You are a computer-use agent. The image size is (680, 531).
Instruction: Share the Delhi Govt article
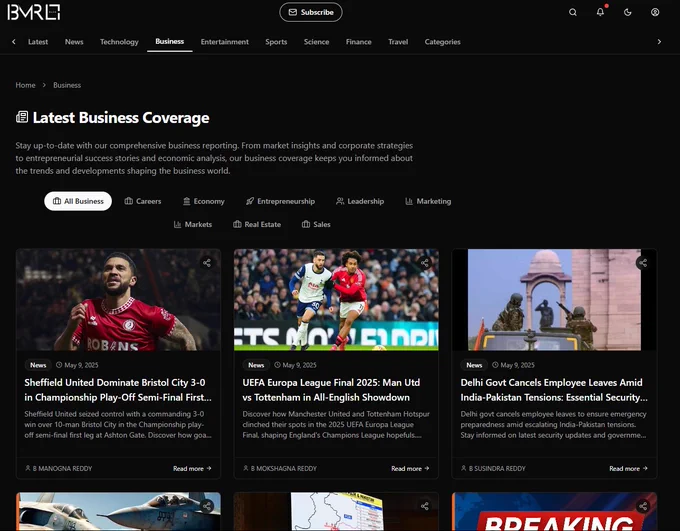(643, 262)
